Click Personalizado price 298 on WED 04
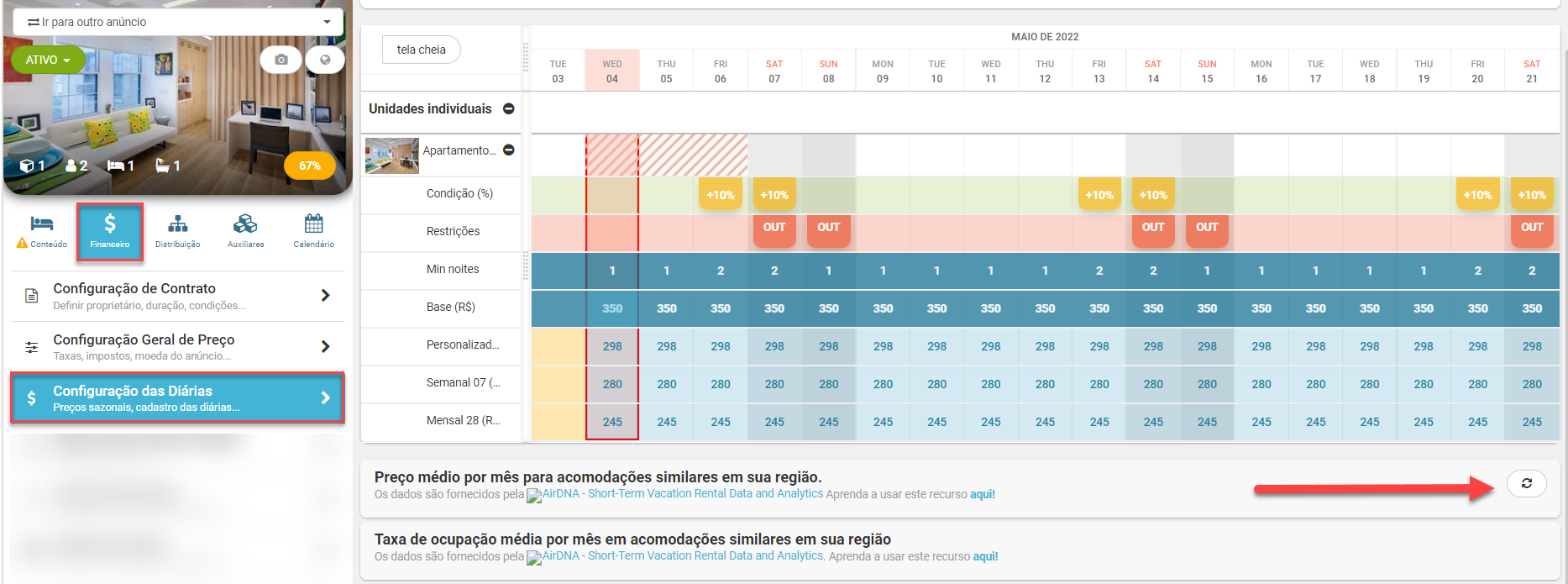This screenshot has height=584, width=1568. pos(612,346)
